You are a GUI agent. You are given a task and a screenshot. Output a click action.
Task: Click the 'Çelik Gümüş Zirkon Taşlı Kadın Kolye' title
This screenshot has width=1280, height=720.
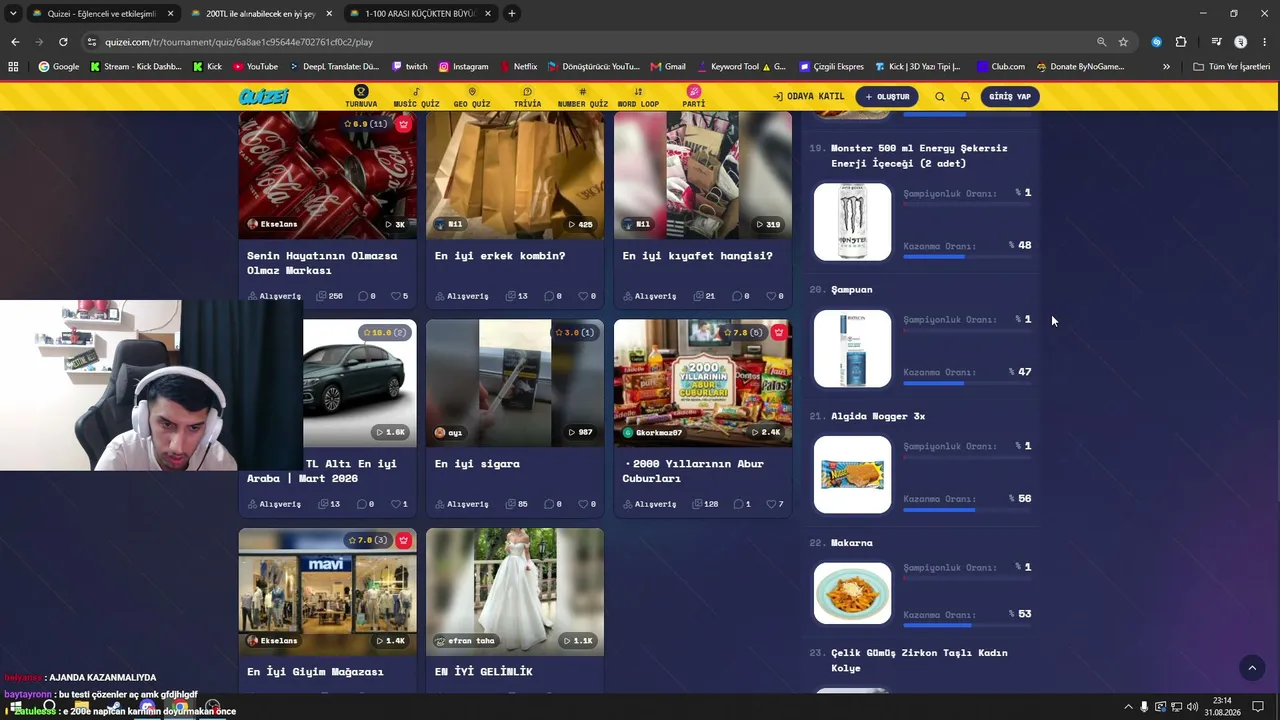[919, 660]
